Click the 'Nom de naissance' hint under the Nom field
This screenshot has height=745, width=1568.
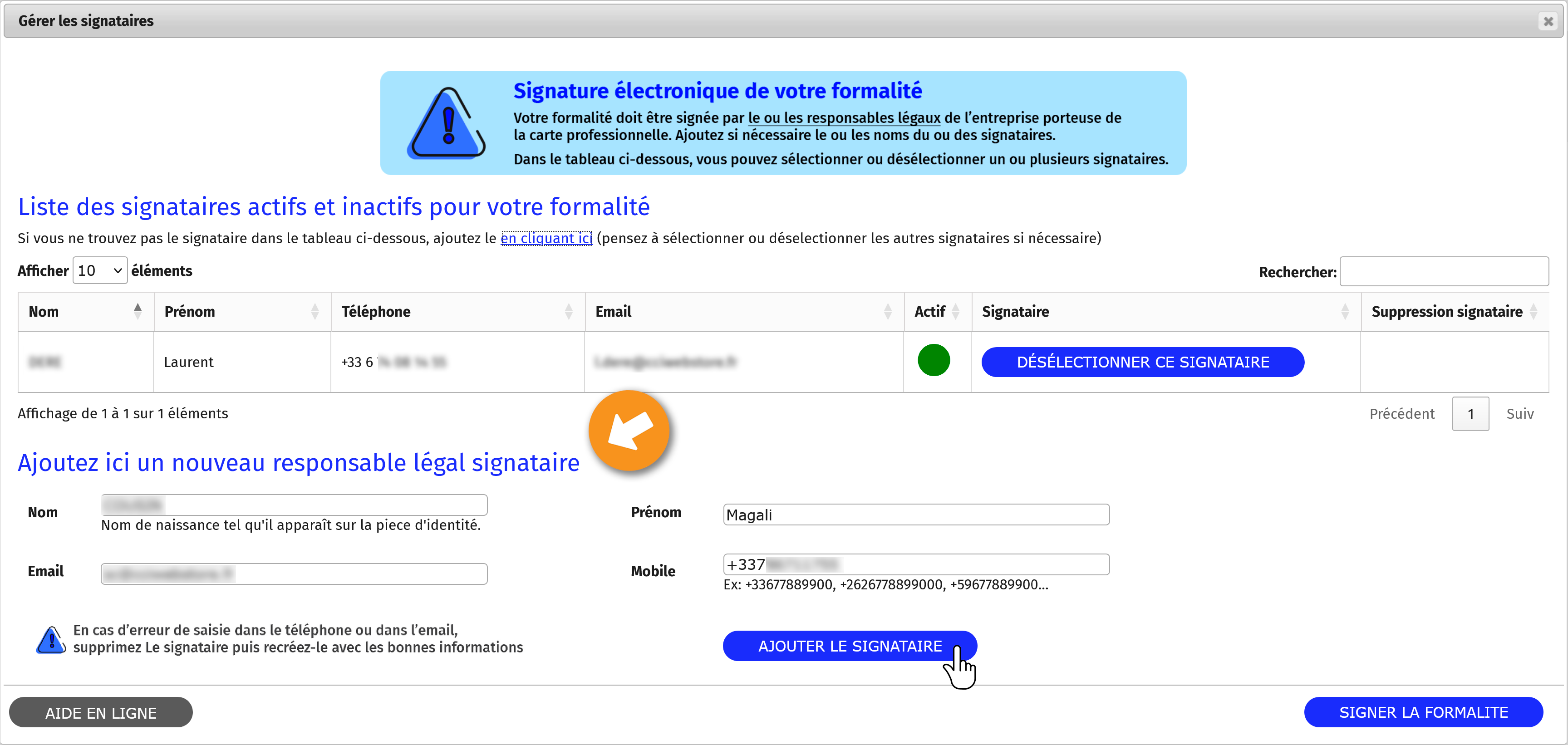pos(291,524)
